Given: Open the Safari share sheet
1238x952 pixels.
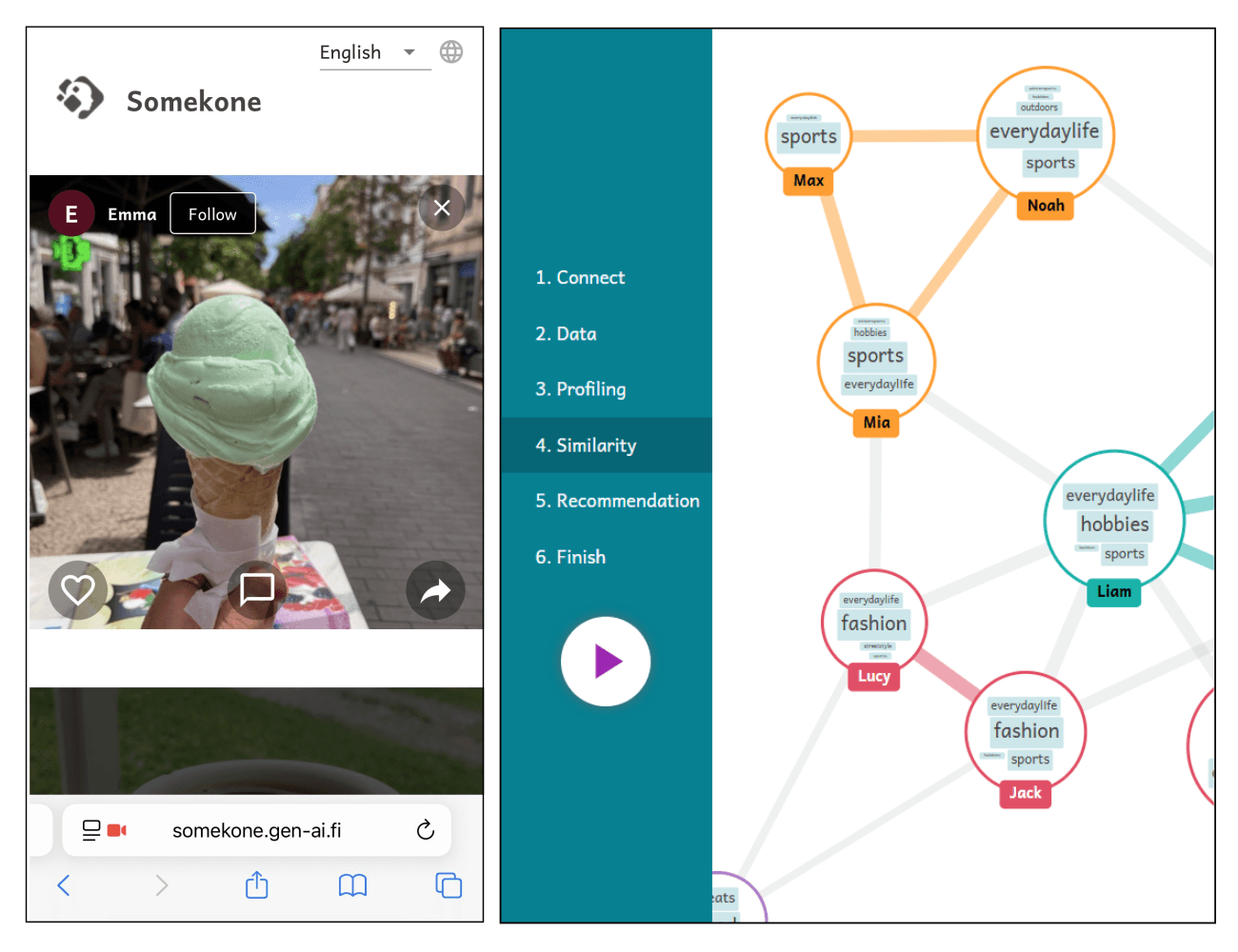Looking at the screenshot, I should (255, 885).
